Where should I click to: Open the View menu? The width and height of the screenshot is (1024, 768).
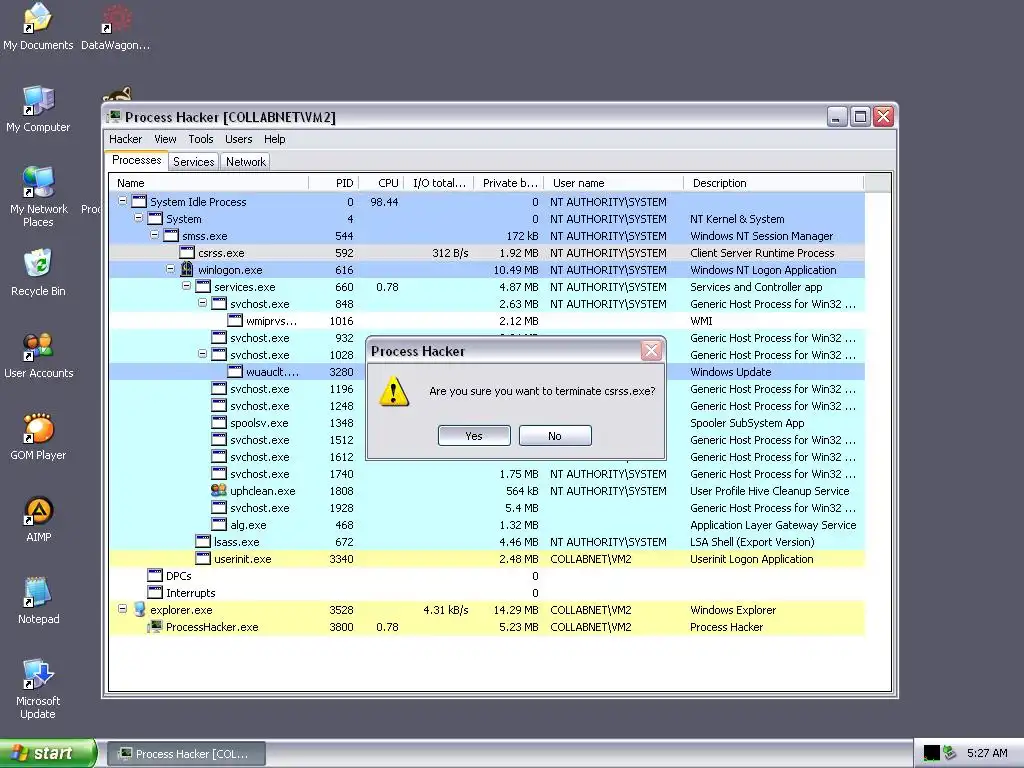coord(165,139)
